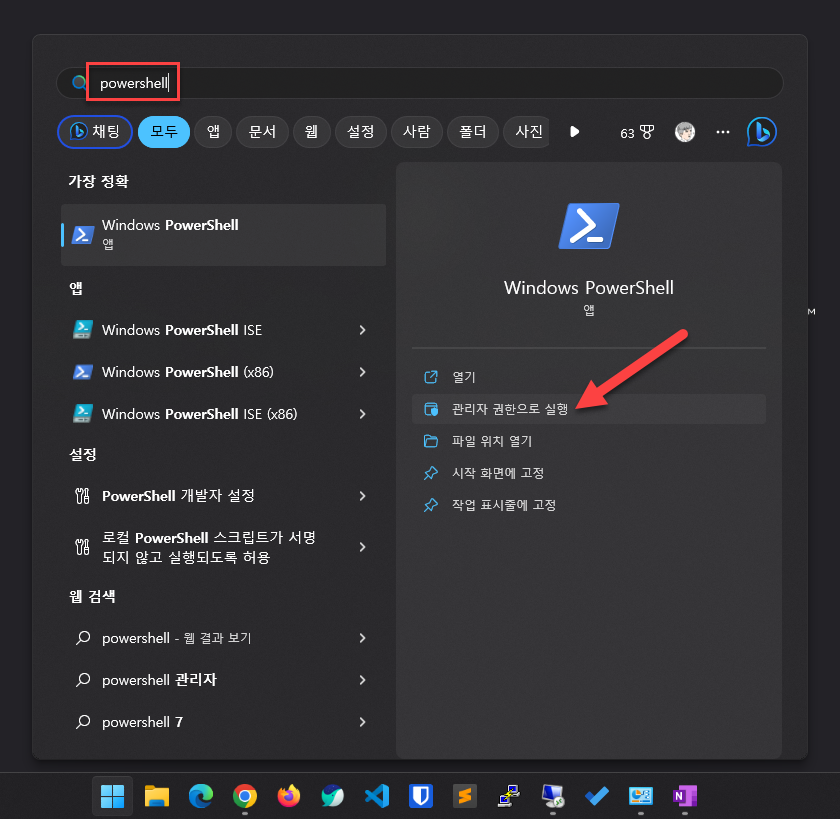Select Windows PowerShell (x86) app result
This screenshot has width=840, height=819.
pos(223,372)
